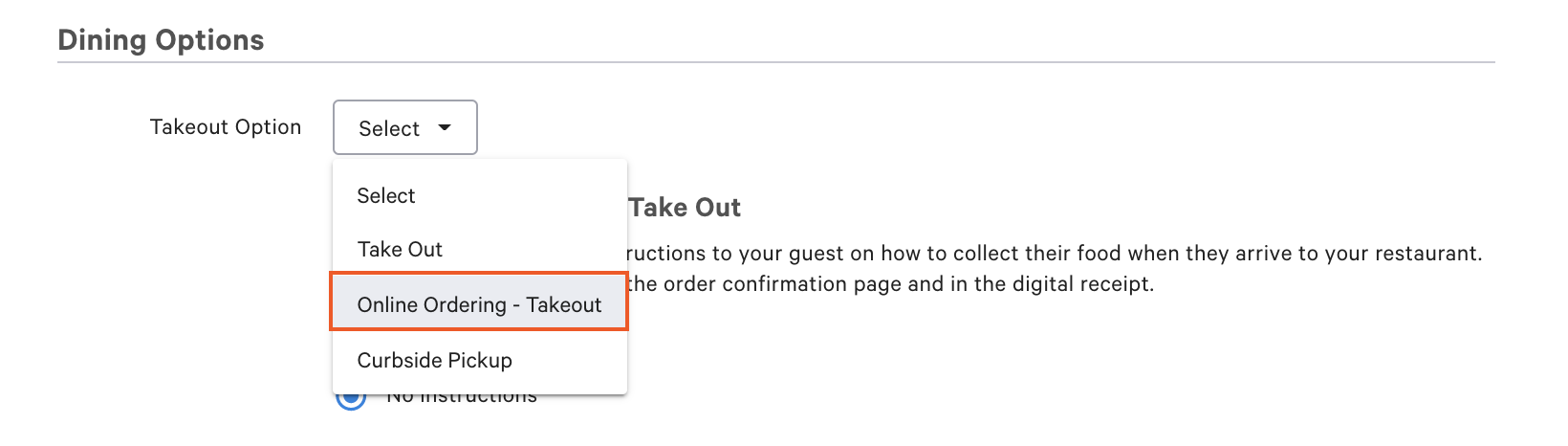Select "Online Ordering - Takeout" option

tap(479, 304)
